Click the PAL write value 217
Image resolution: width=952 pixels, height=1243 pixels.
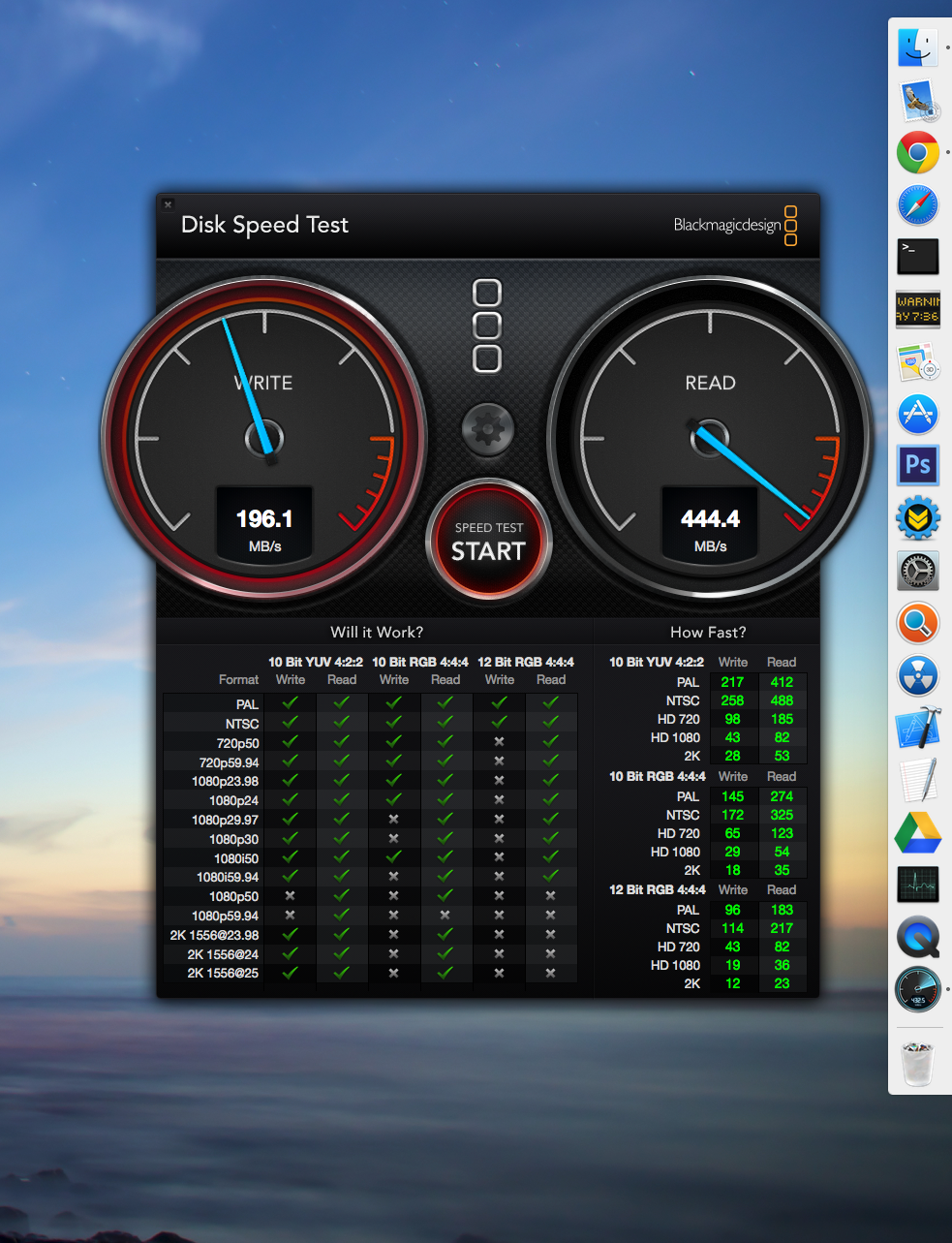click(732, 682)
